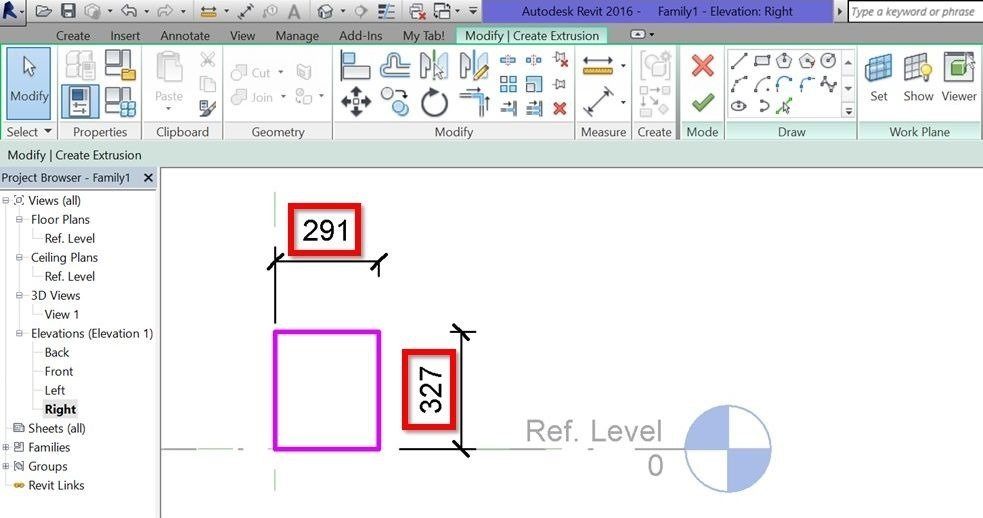This screenshot has height=518, width=983.
Task: Collapse the Views (all) tree node
Action: 6,201
